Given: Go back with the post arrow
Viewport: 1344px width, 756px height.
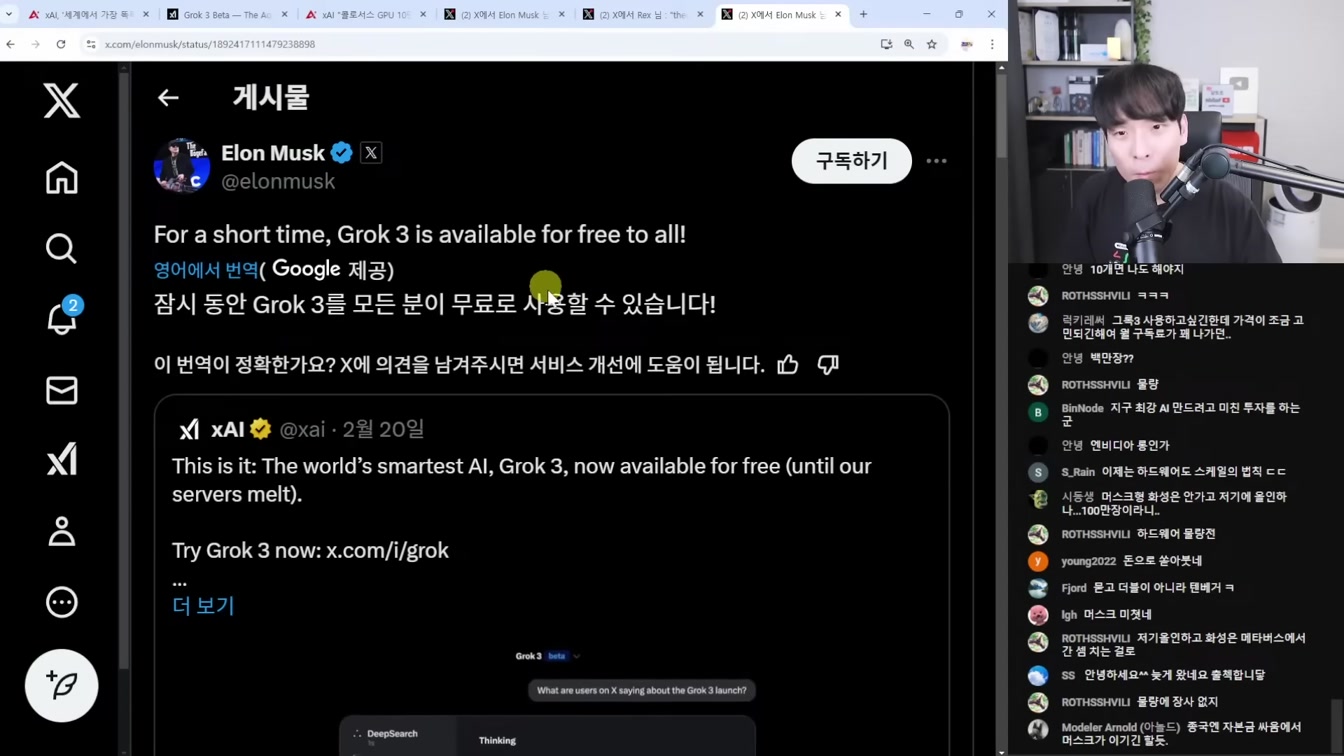Looking at the screenshot, I should click(x=168, y=98).
